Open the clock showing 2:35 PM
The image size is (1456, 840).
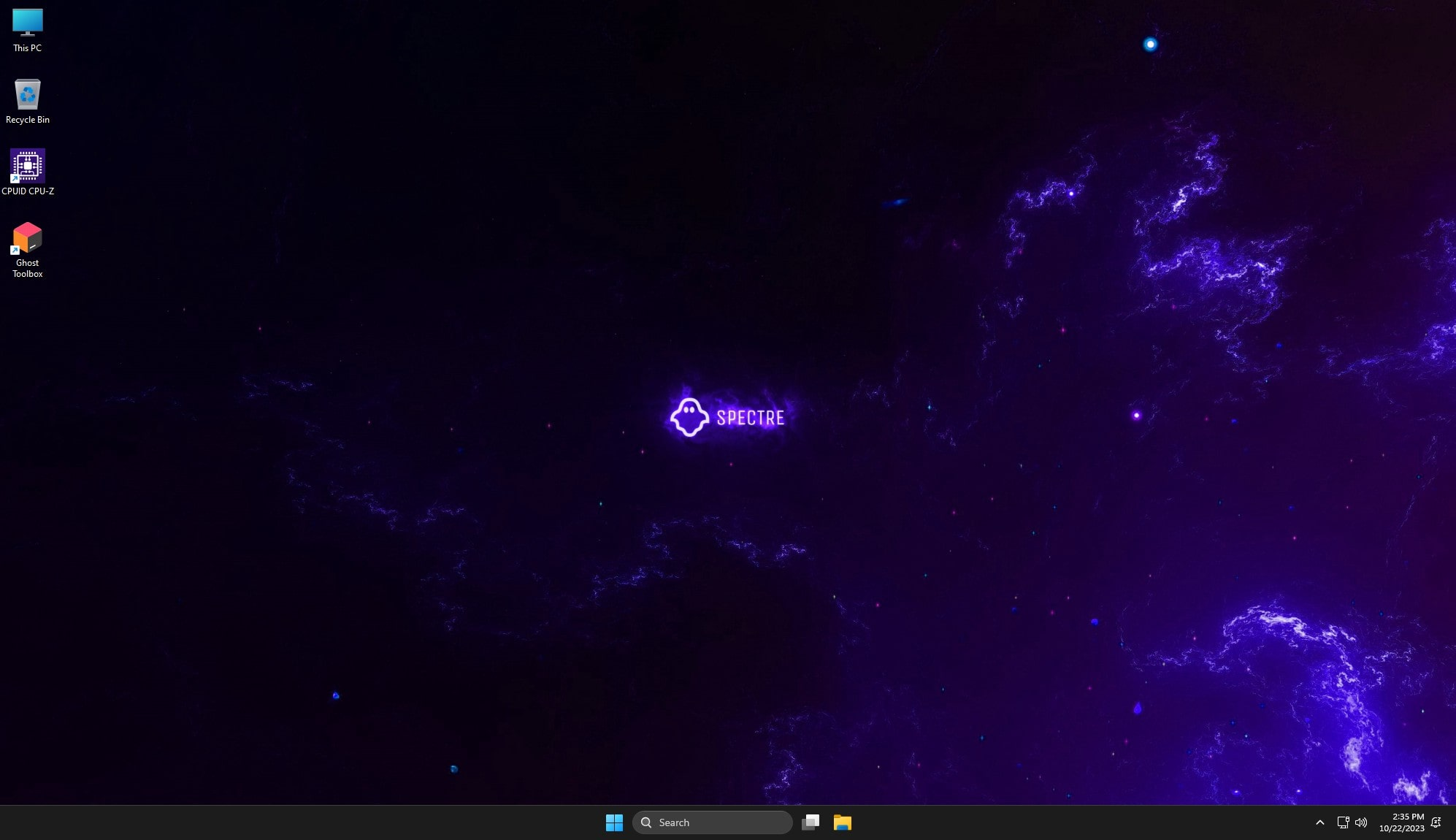point(1402,822)
